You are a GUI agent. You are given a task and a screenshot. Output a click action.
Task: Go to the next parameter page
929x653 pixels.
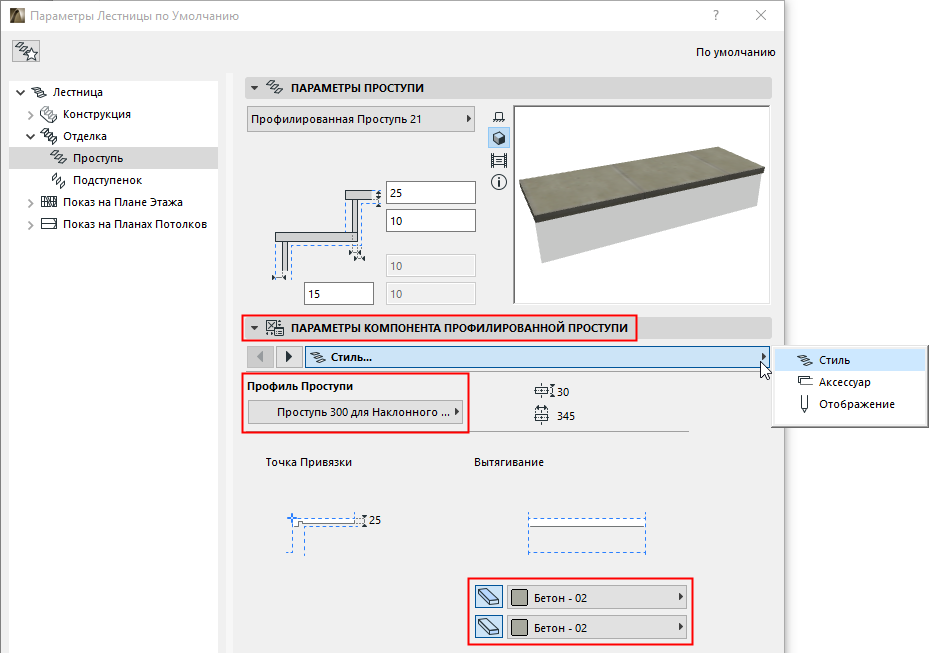tap(289, 356)
